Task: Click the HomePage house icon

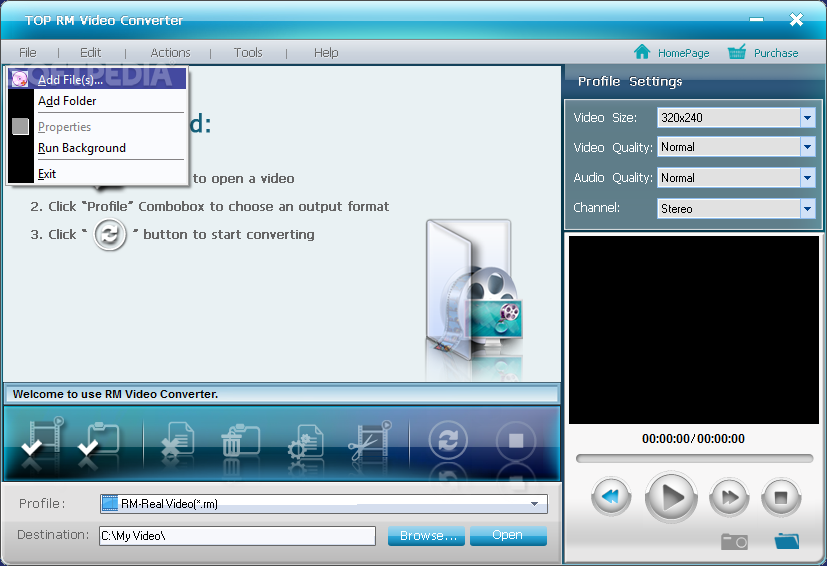Action: pos(642,52)
